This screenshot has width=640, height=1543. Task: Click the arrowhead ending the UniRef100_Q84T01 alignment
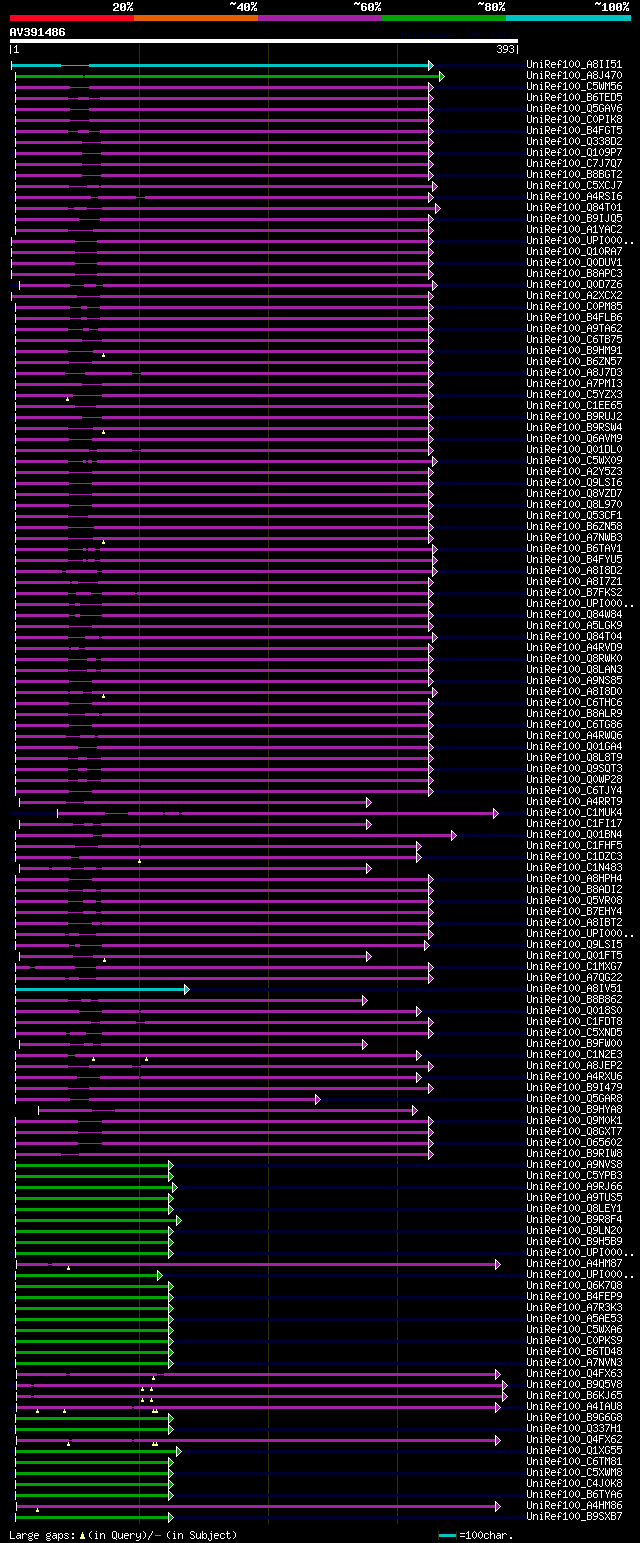[437, 208]
